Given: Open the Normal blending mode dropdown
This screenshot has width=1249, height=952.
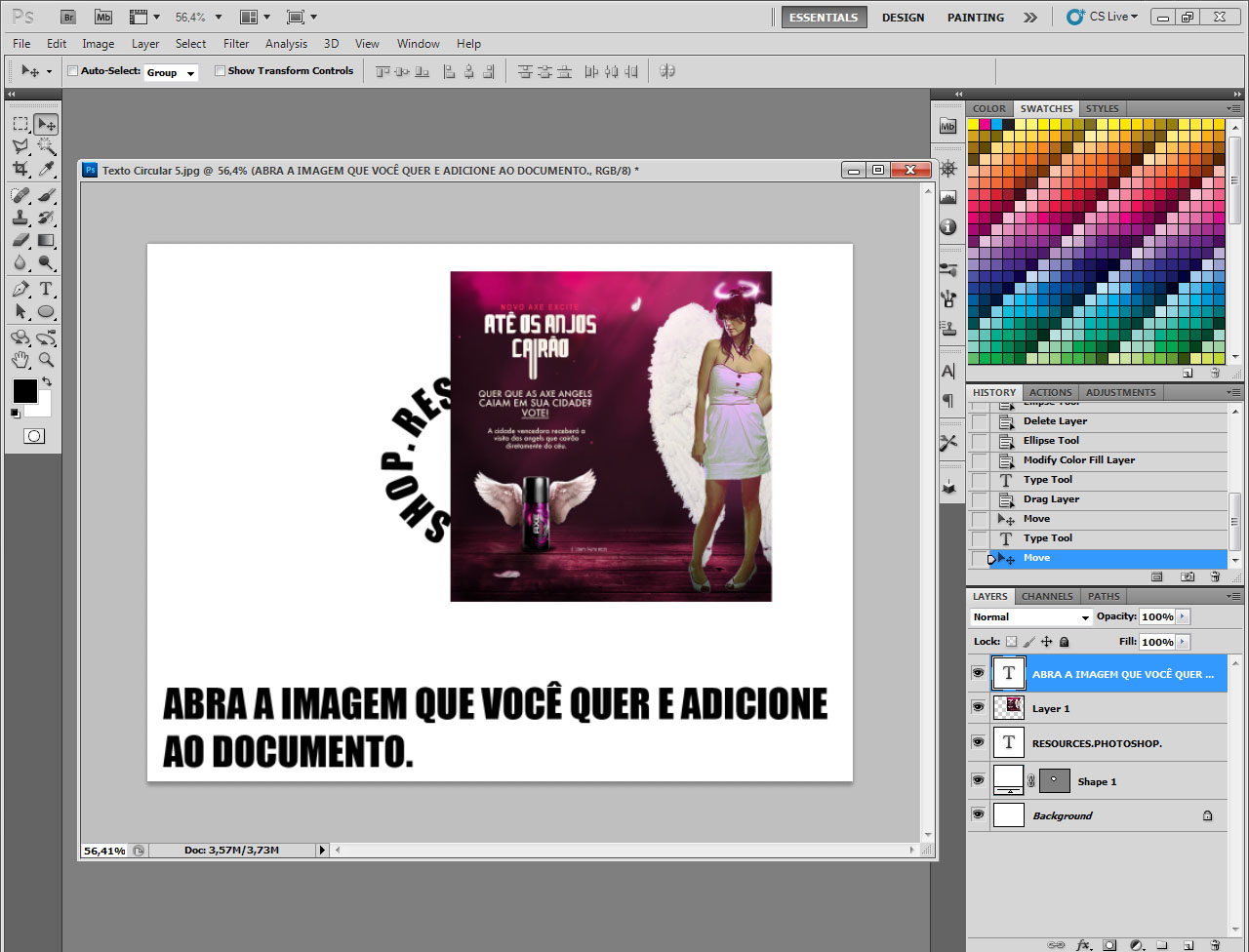Looking at the screenshot, I should (1031, 617).
